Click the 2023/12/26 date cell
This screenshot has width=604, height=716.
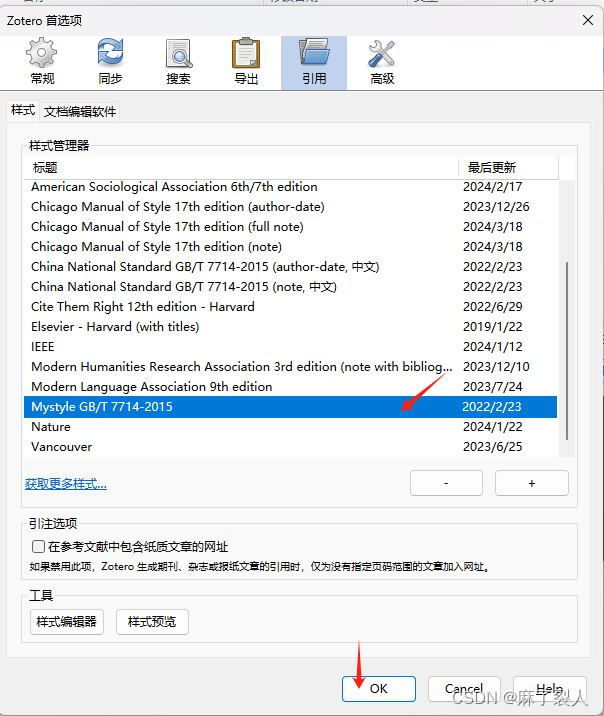coord(496,207)
